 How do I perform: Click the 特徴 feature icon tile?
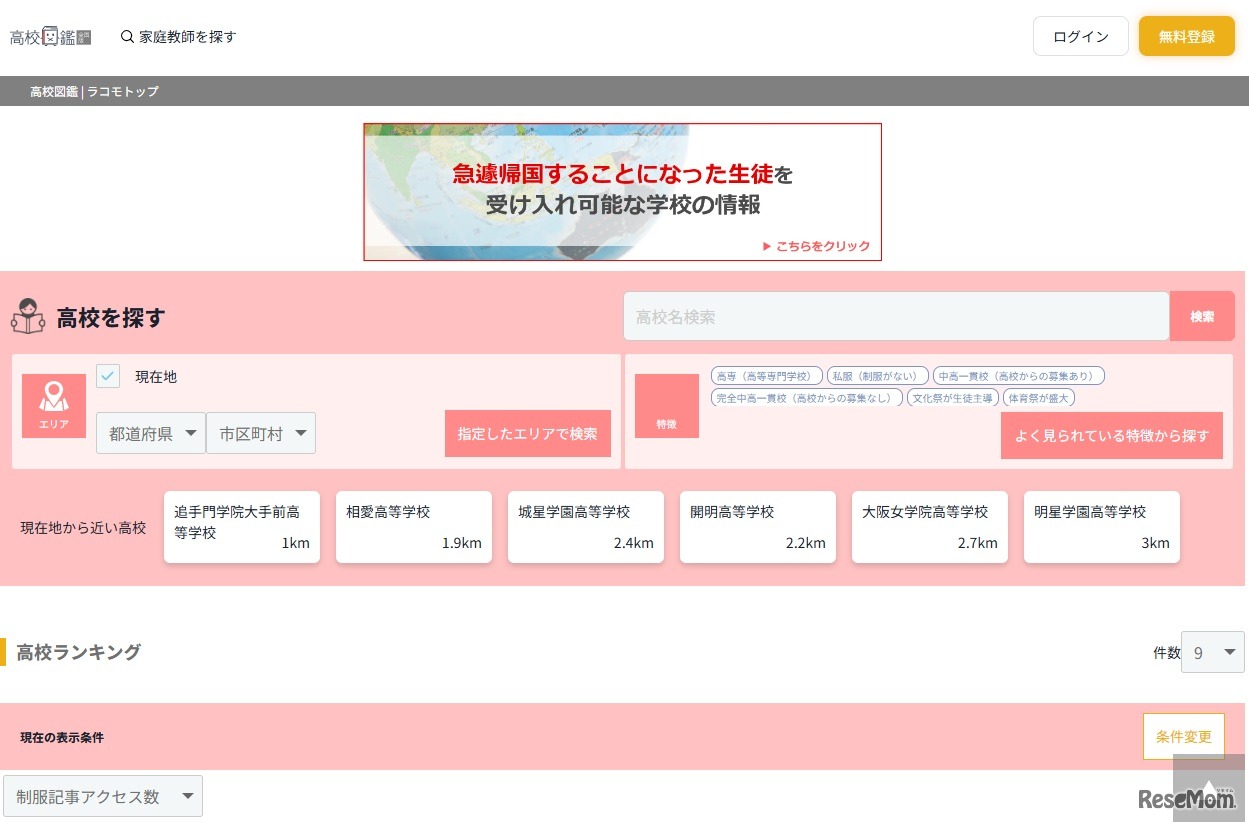[x=666, y=406]
